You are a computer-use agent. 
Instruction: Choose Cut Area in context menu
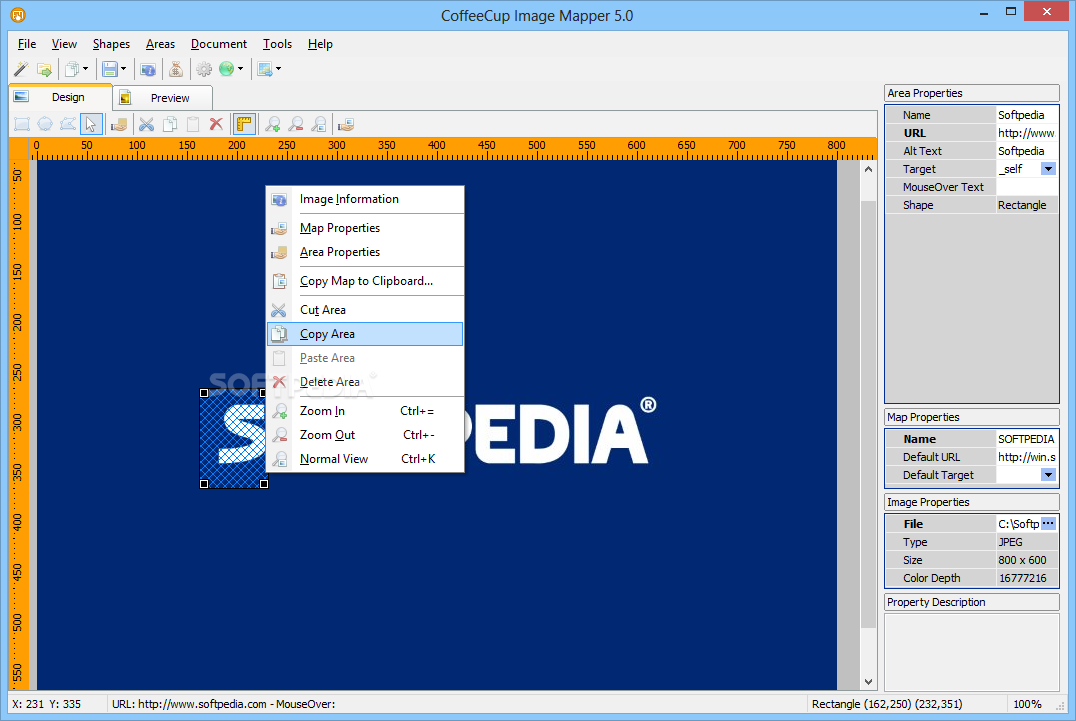(365, 309)
